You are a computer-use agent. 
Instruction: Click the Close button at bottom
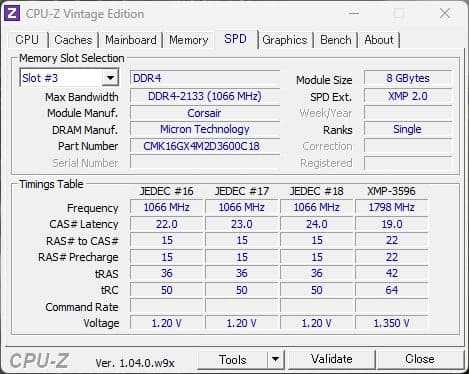420,359
